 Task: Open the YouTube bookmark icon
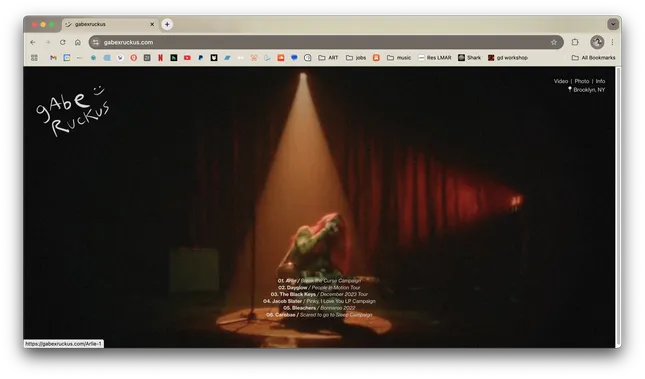click(187, 58)
